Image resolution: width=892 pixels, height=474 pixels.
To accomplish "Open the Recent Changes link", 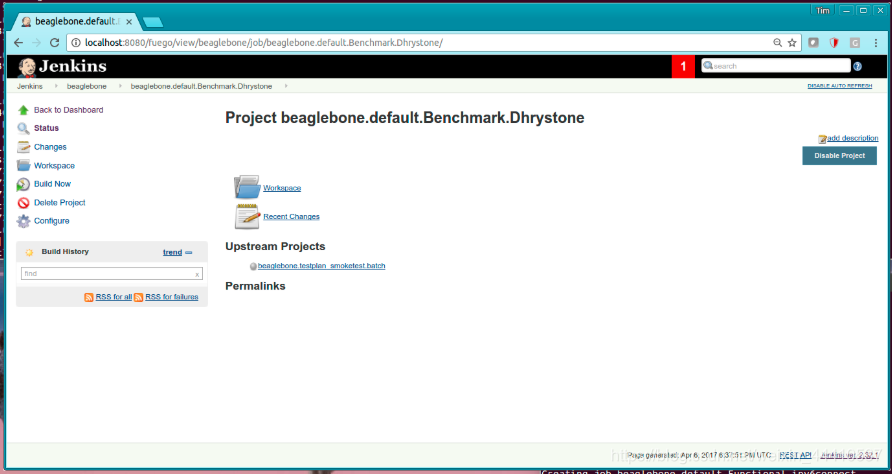I will click(x=291, y=216).
